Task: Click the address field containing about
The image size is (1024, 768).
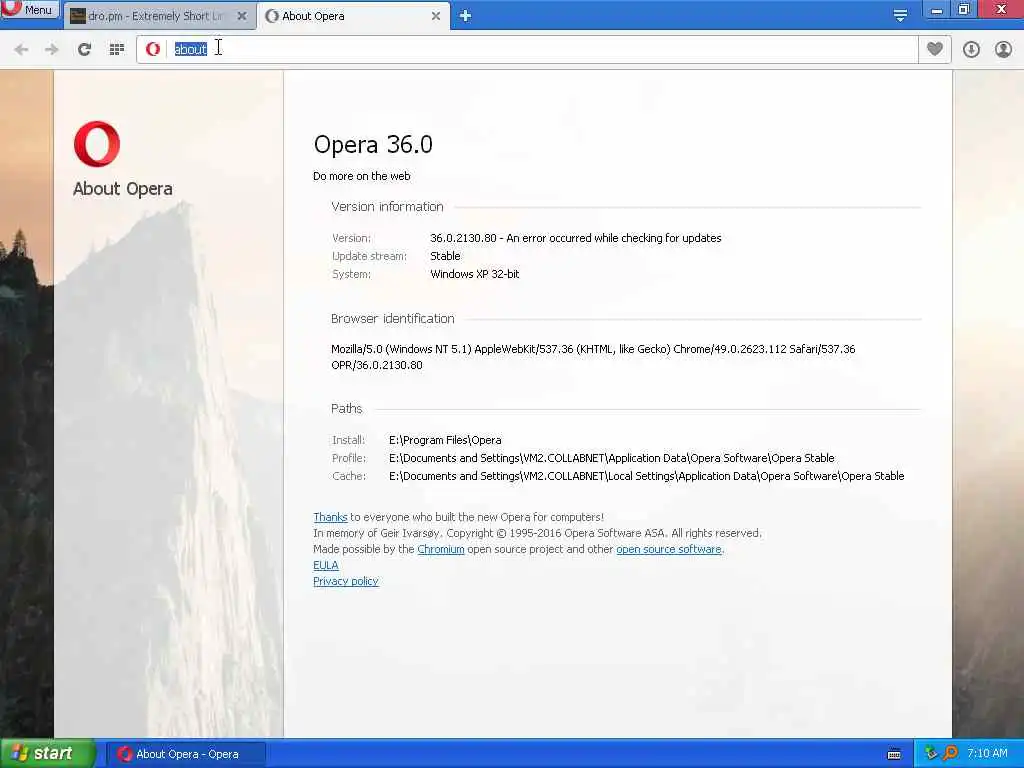Action: 526,49
